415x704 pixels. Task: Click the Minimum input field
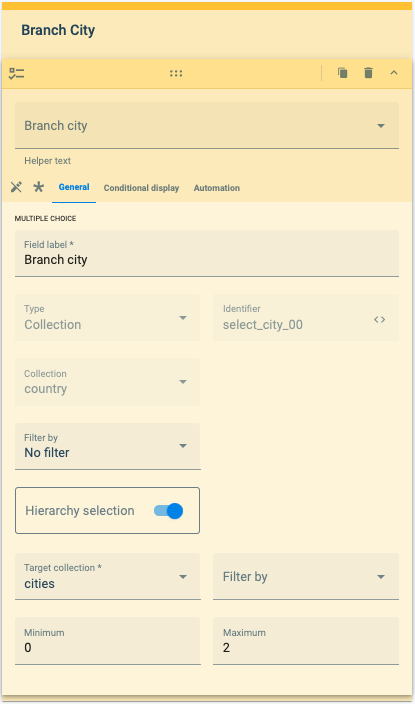(x=107, y=641)
